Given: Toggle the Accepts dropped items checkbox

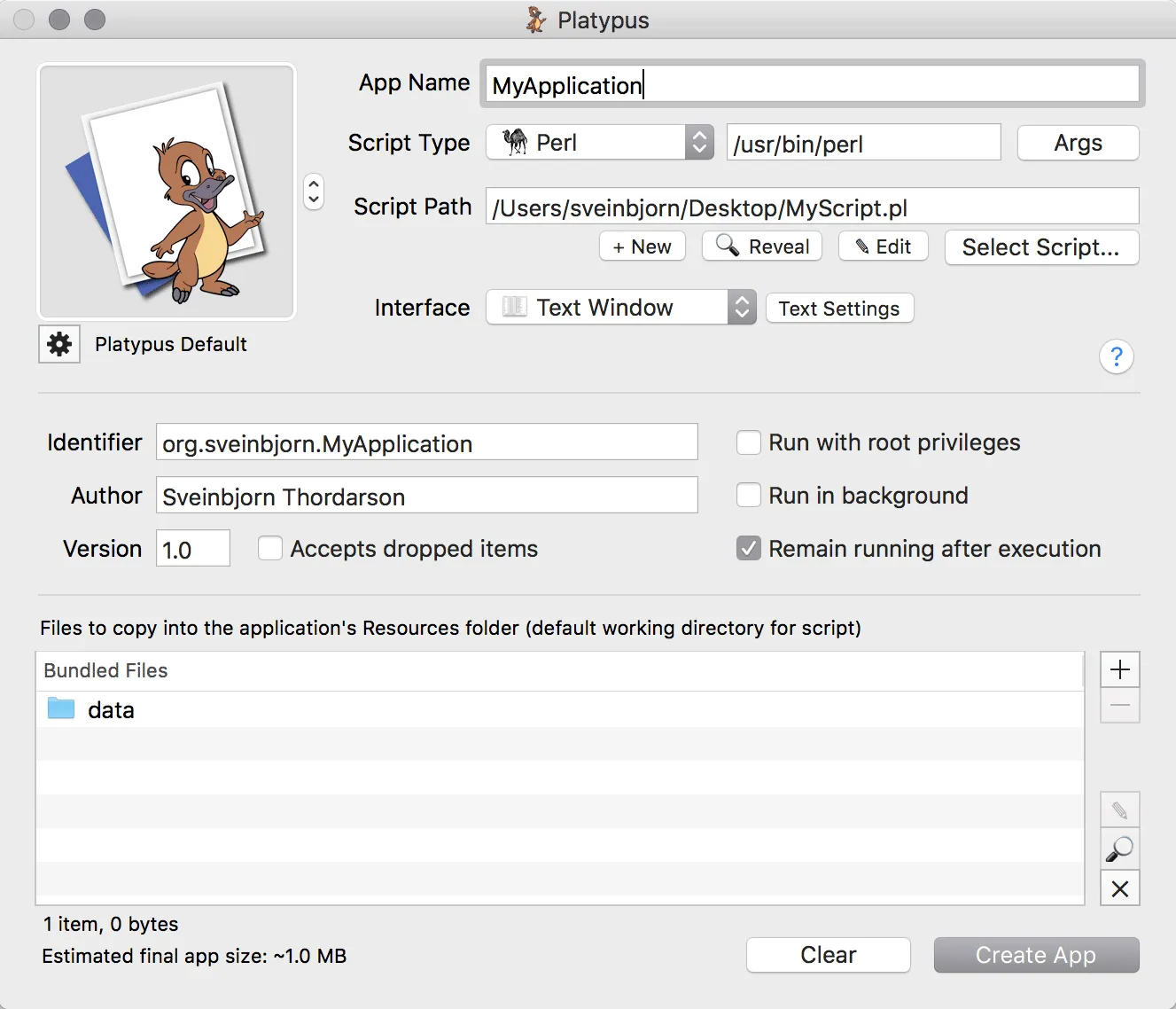Looking at the screenshot, I should [270, 549].
